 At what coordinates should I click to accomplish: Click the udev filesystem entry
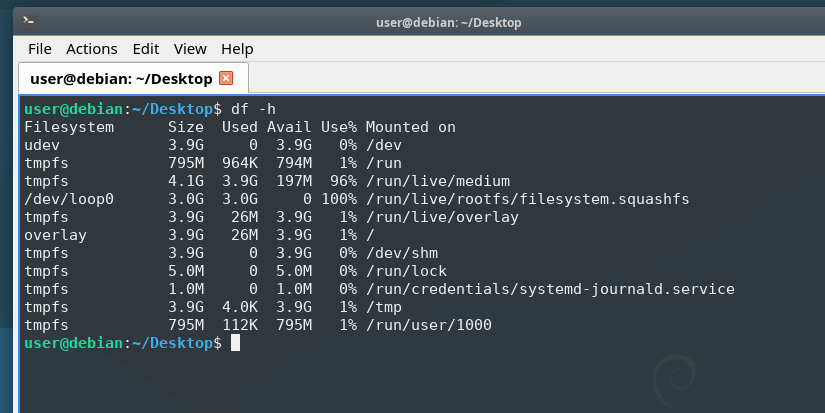coord(42,145)
